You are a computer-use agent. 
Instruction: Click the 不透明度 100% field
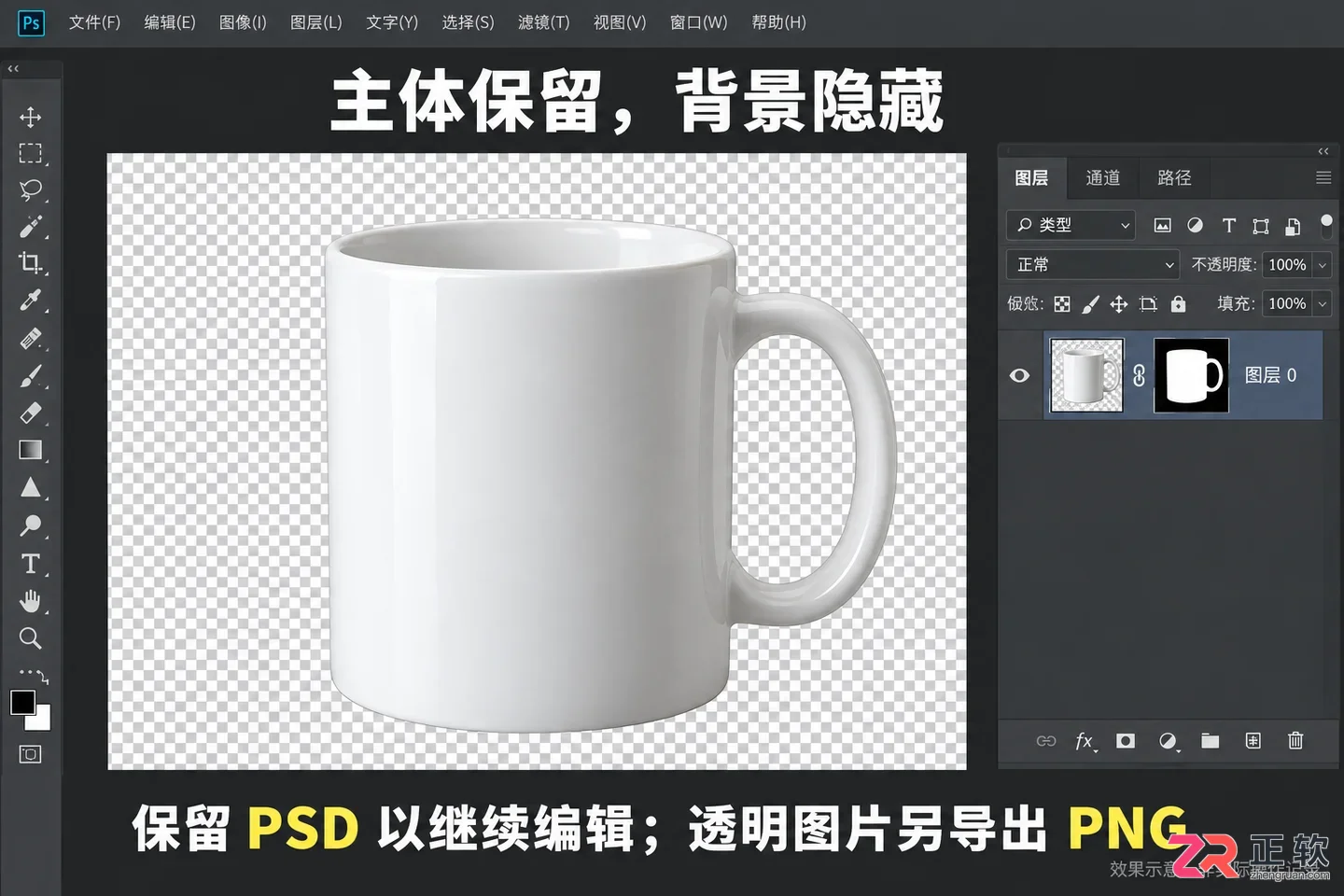click(x=1287, y=265)
